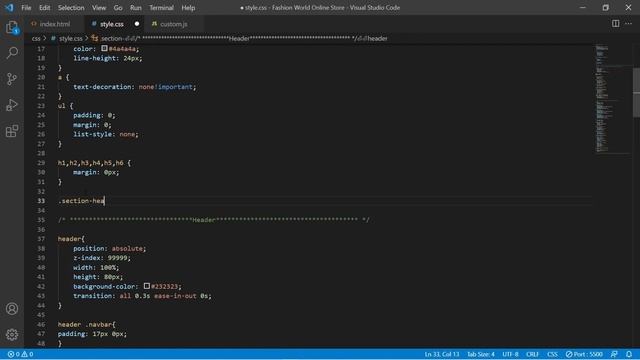Open the Search view in activity bar
This screenshot has height=360, width=640.
point(12,53)
